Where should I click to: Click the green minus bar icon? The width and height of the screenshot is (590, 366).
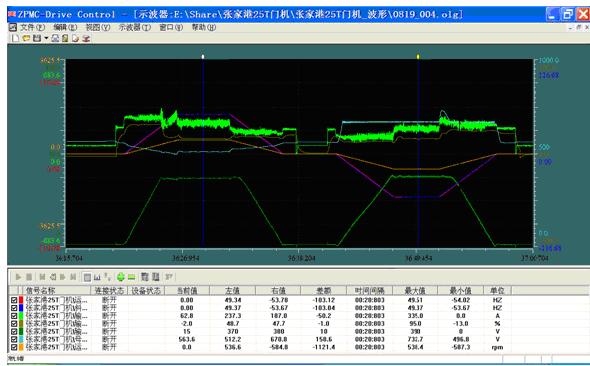[131, 277]
